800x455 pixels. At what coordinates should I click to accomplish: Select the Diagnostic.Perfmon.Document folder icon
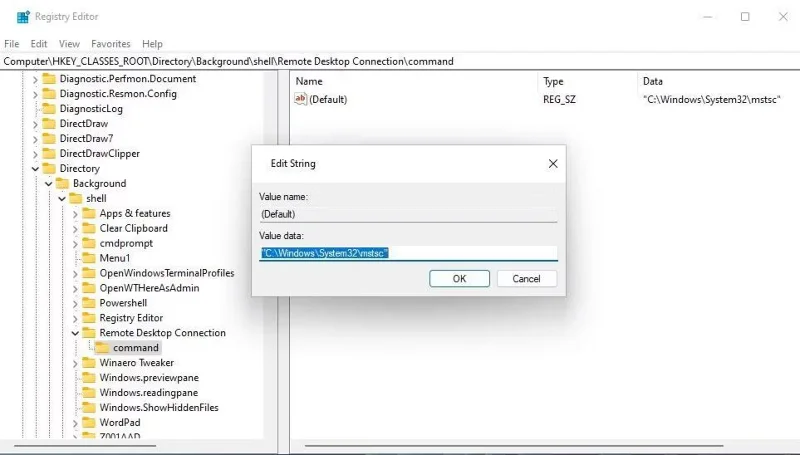49,79
